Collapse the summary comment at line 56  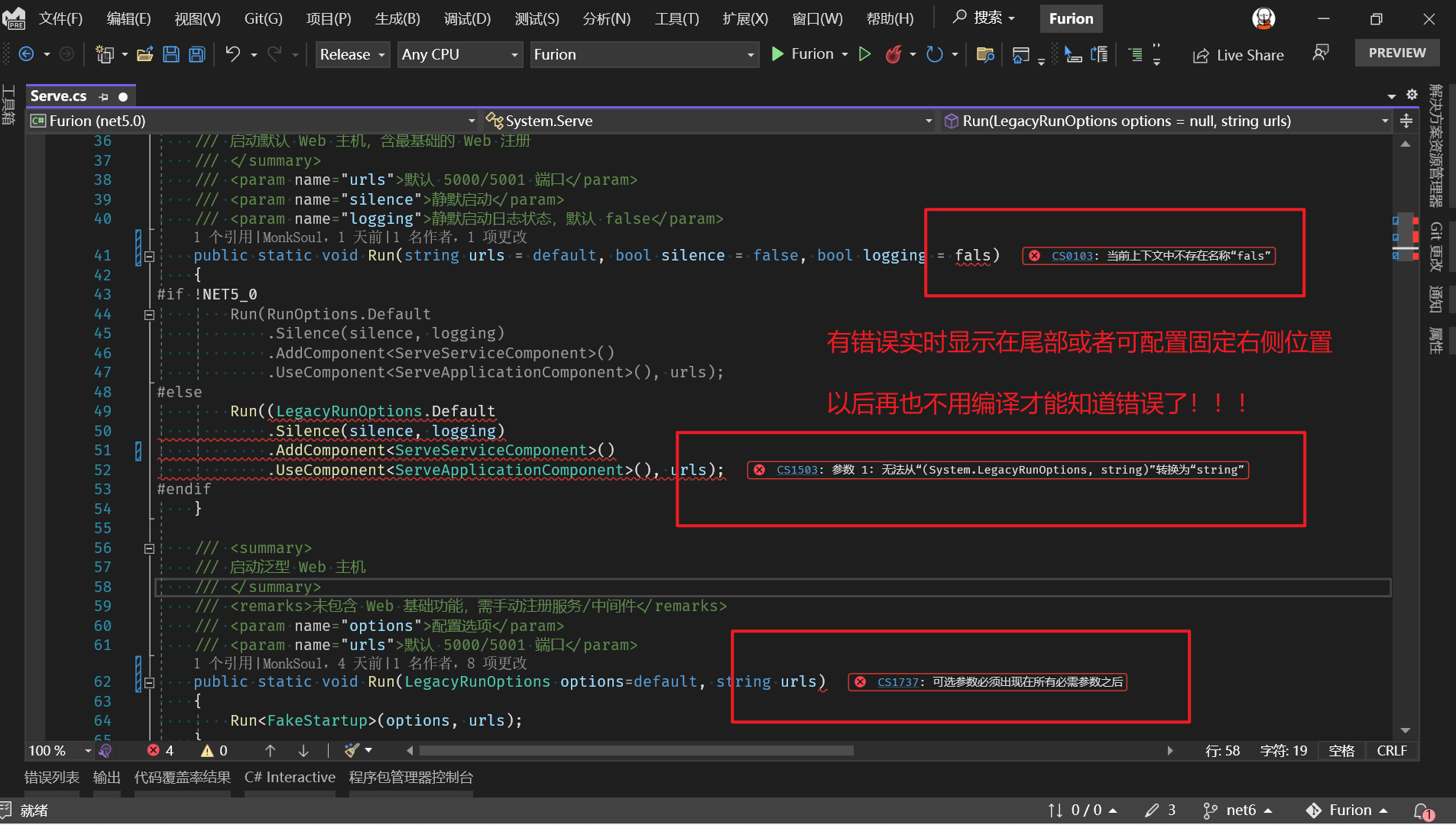(x=150, y=548)
